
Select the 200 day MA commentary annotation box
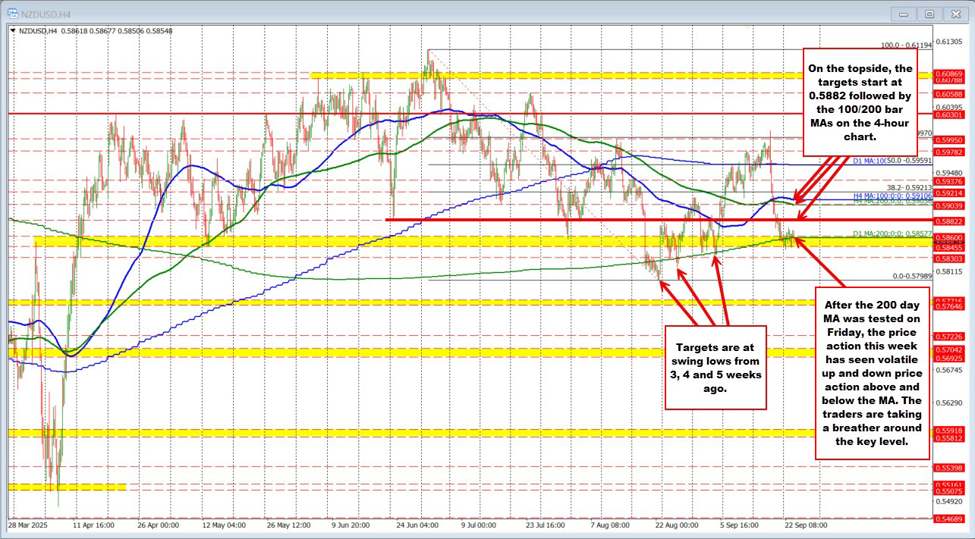(879, 371)
